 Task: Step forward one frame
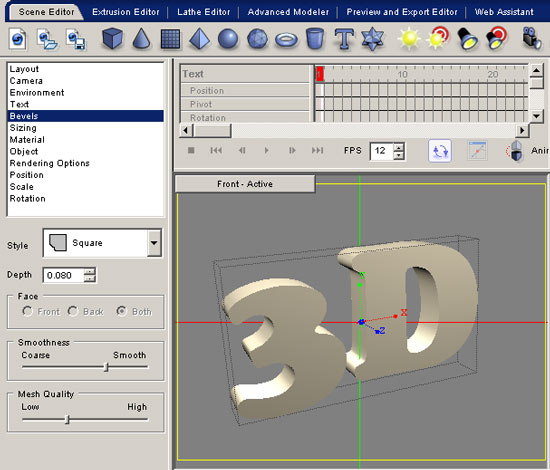[292, 150]
